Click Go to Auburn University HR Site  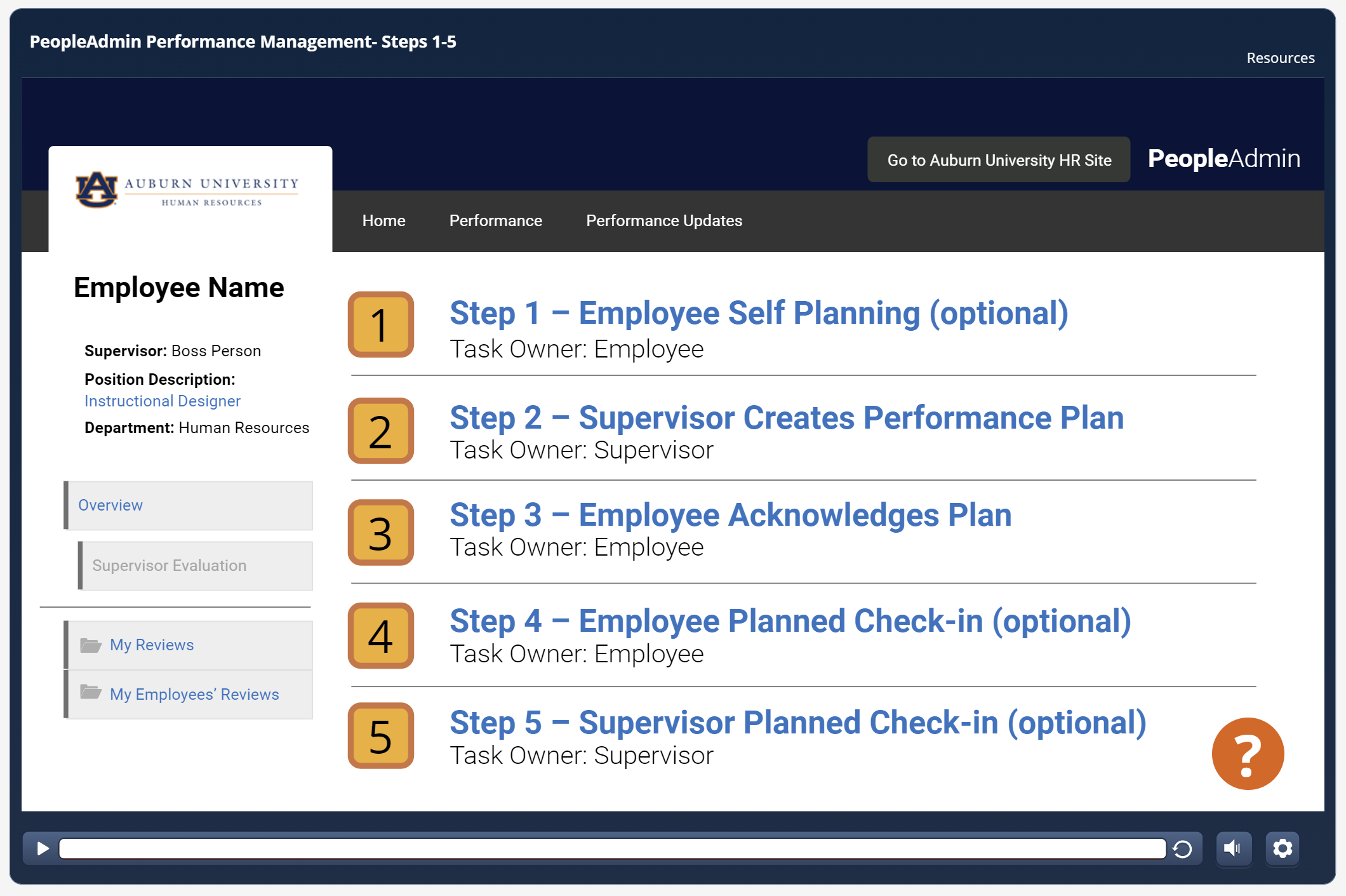tap(999, 160)
